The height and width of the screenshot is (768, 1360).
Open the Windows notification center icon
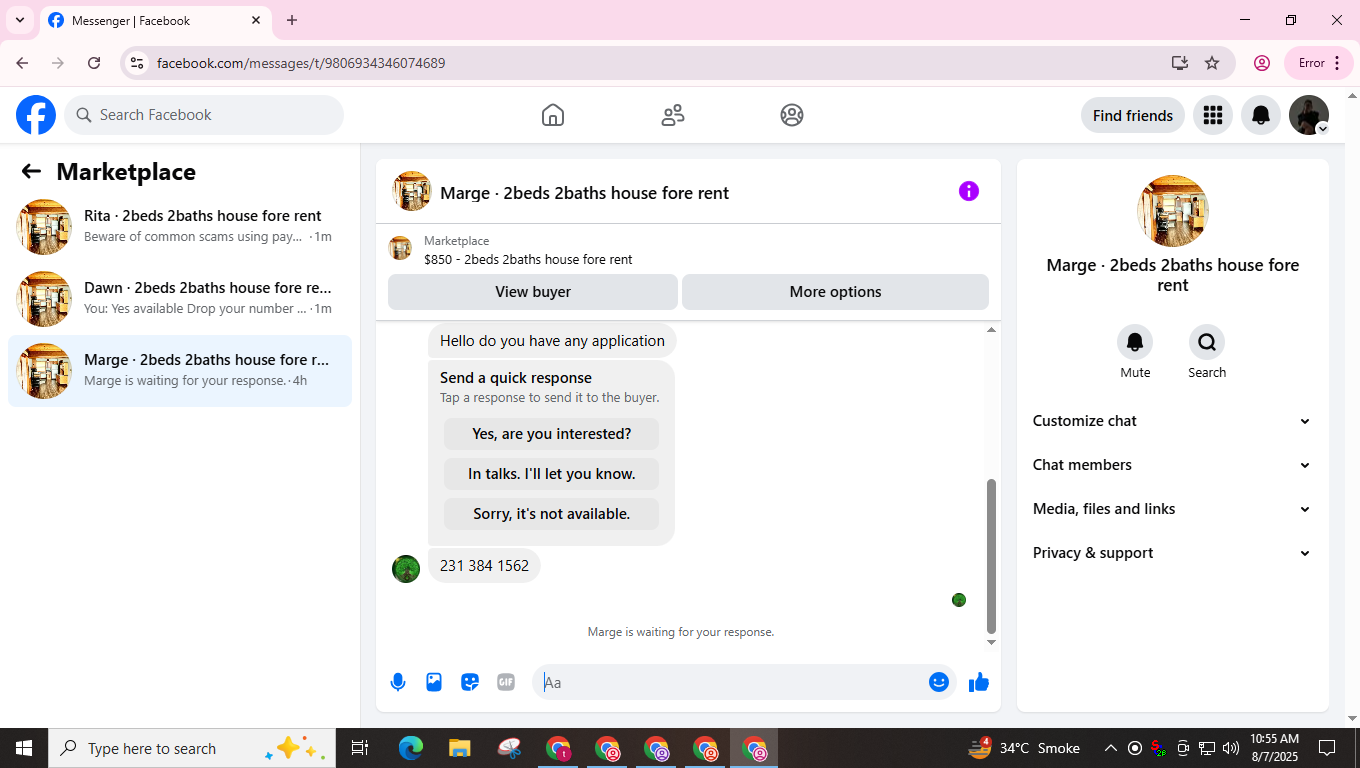click(x=1327, y=748)
